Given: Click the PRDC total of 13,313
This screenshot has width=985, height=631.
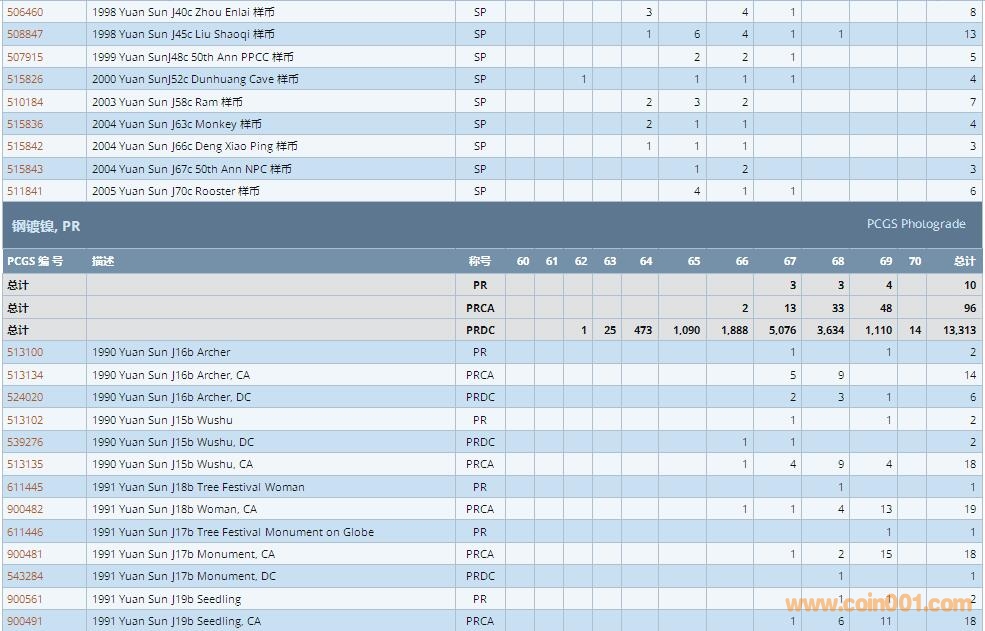Looking at the screenshot, I should [x=959, y=330].
